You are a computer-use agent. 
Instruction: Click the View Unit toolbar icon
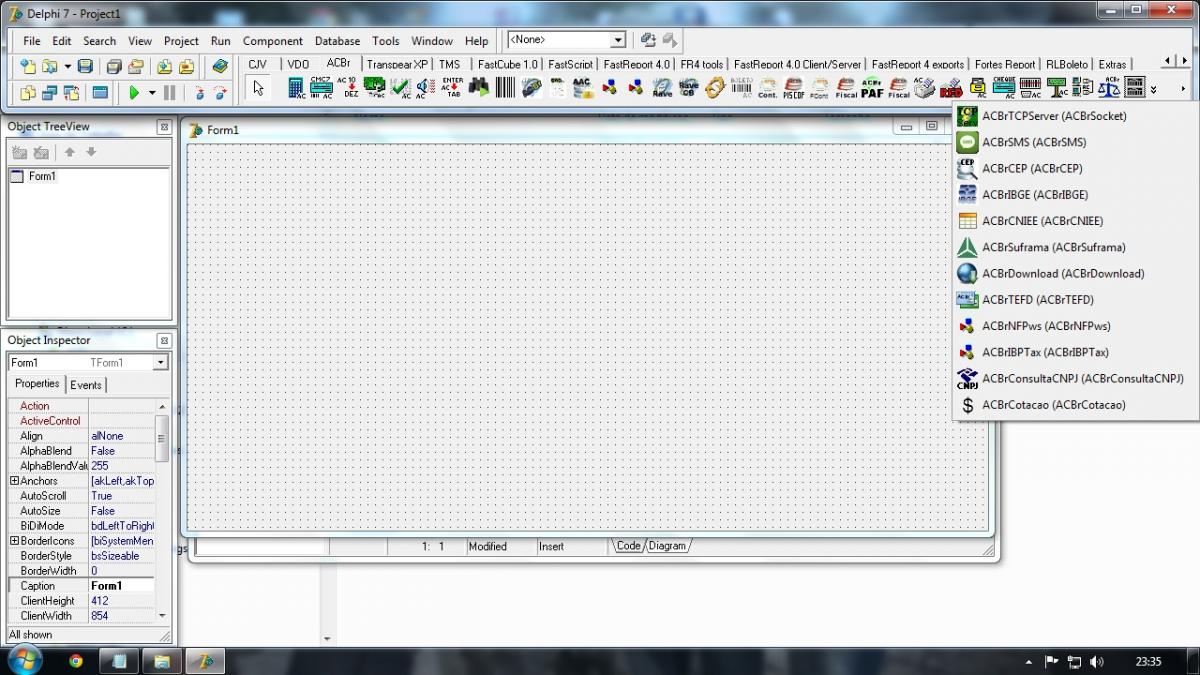tap(27, 92)
